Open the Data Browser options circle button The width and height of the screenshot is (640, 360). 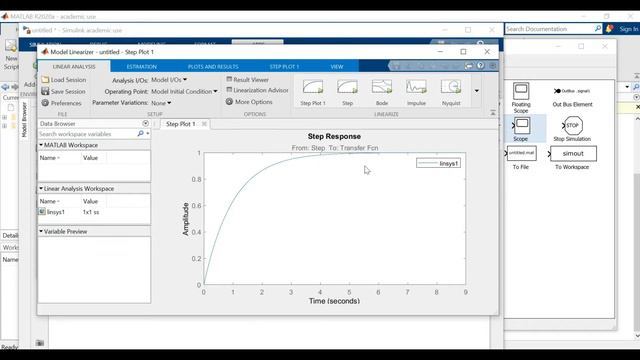(145, 123)
